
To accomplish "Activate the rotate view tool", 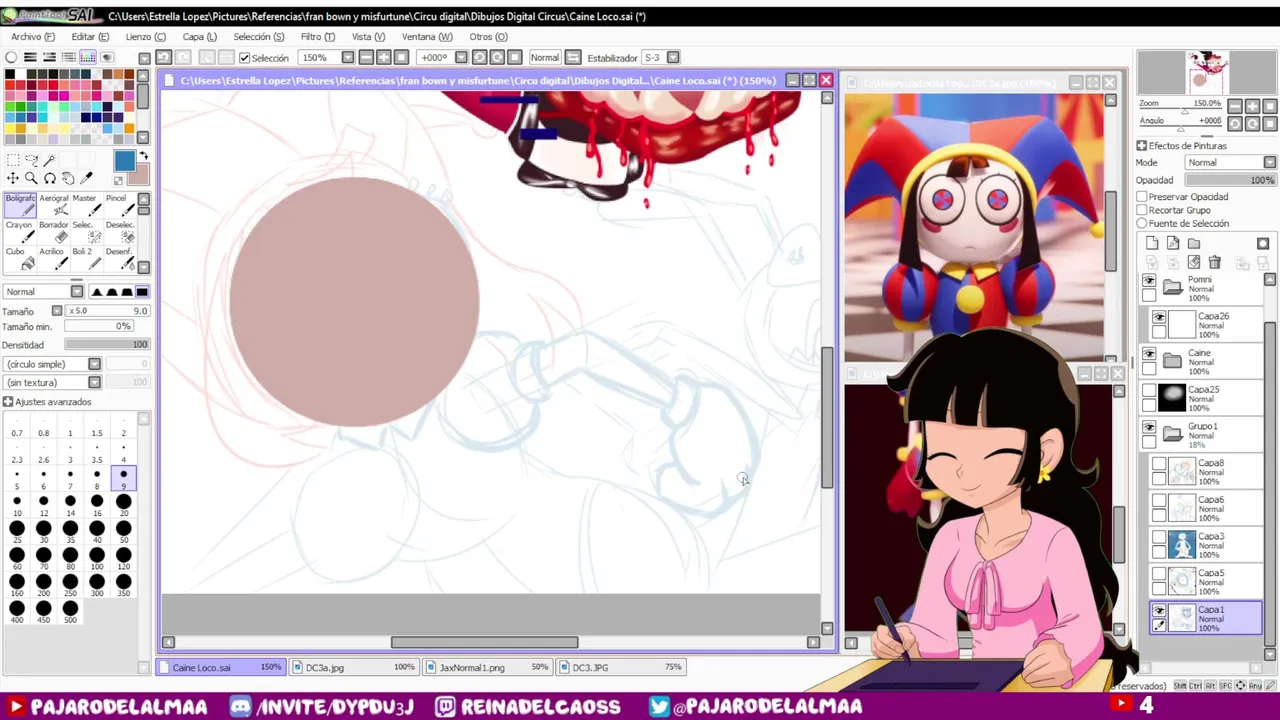I will (49, 178).
